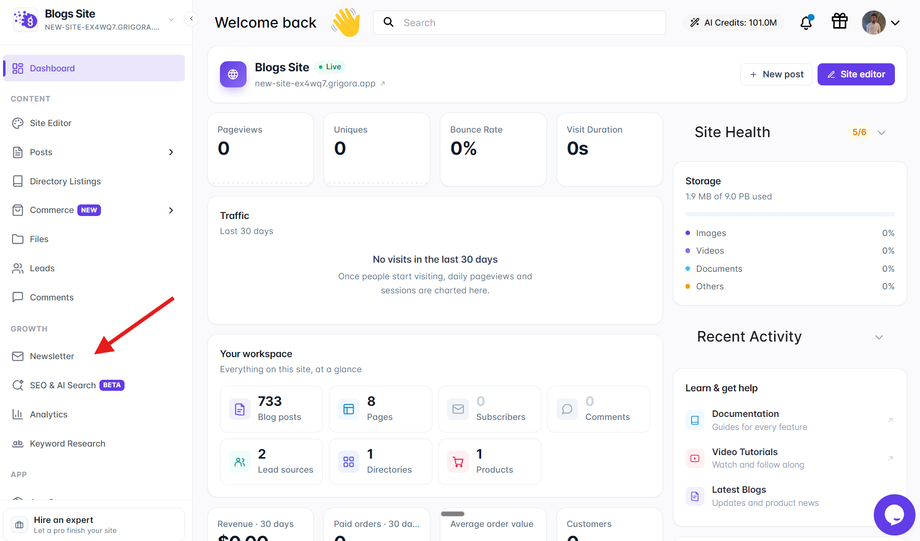The height and width of the screenshot is (541, 920).
Task: Click the Live status badge
Action: coord(330,67)
